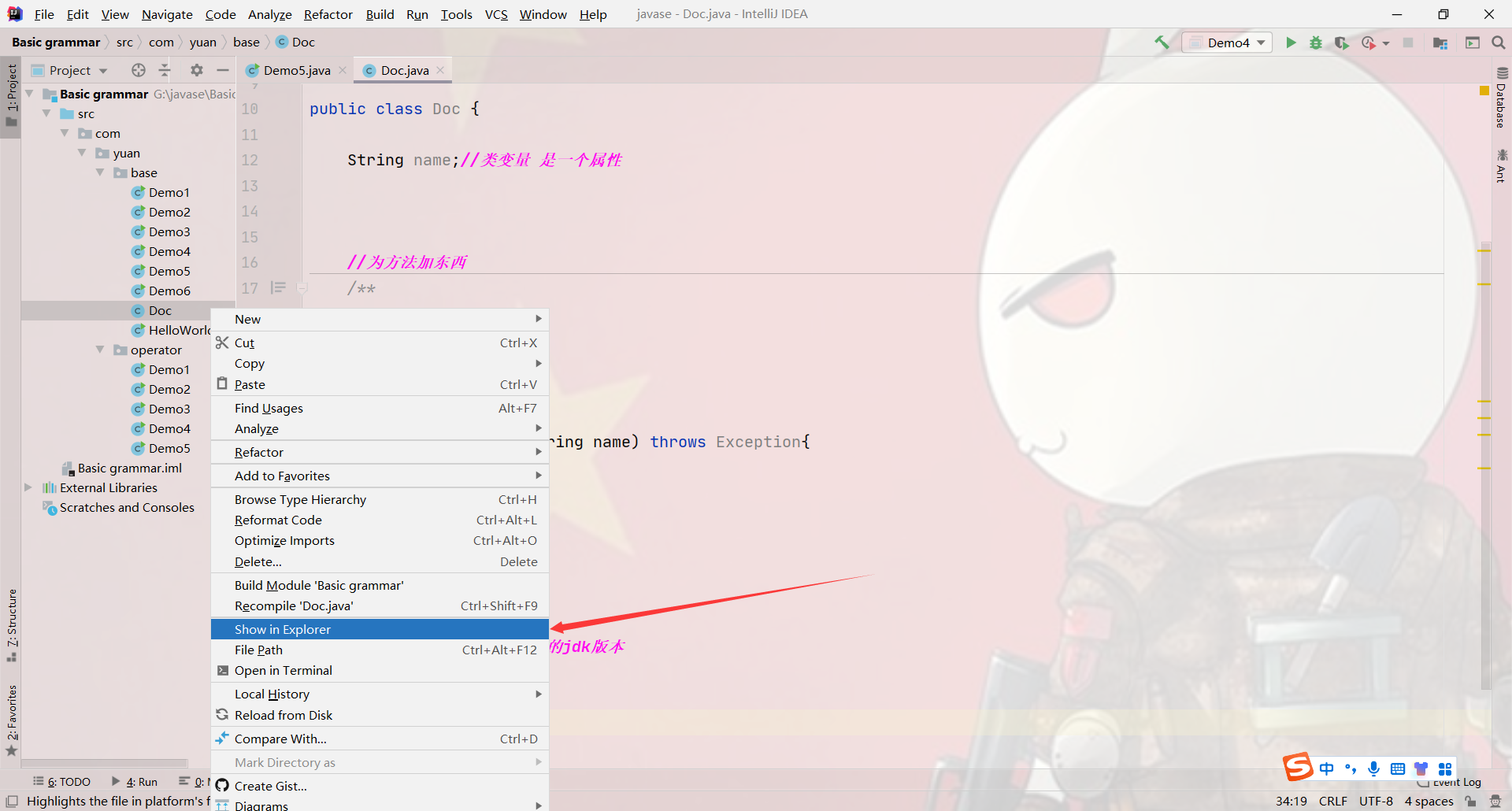
Task: Open the Sogou toolbox grid icon
Action: [x=1445, y=769]
